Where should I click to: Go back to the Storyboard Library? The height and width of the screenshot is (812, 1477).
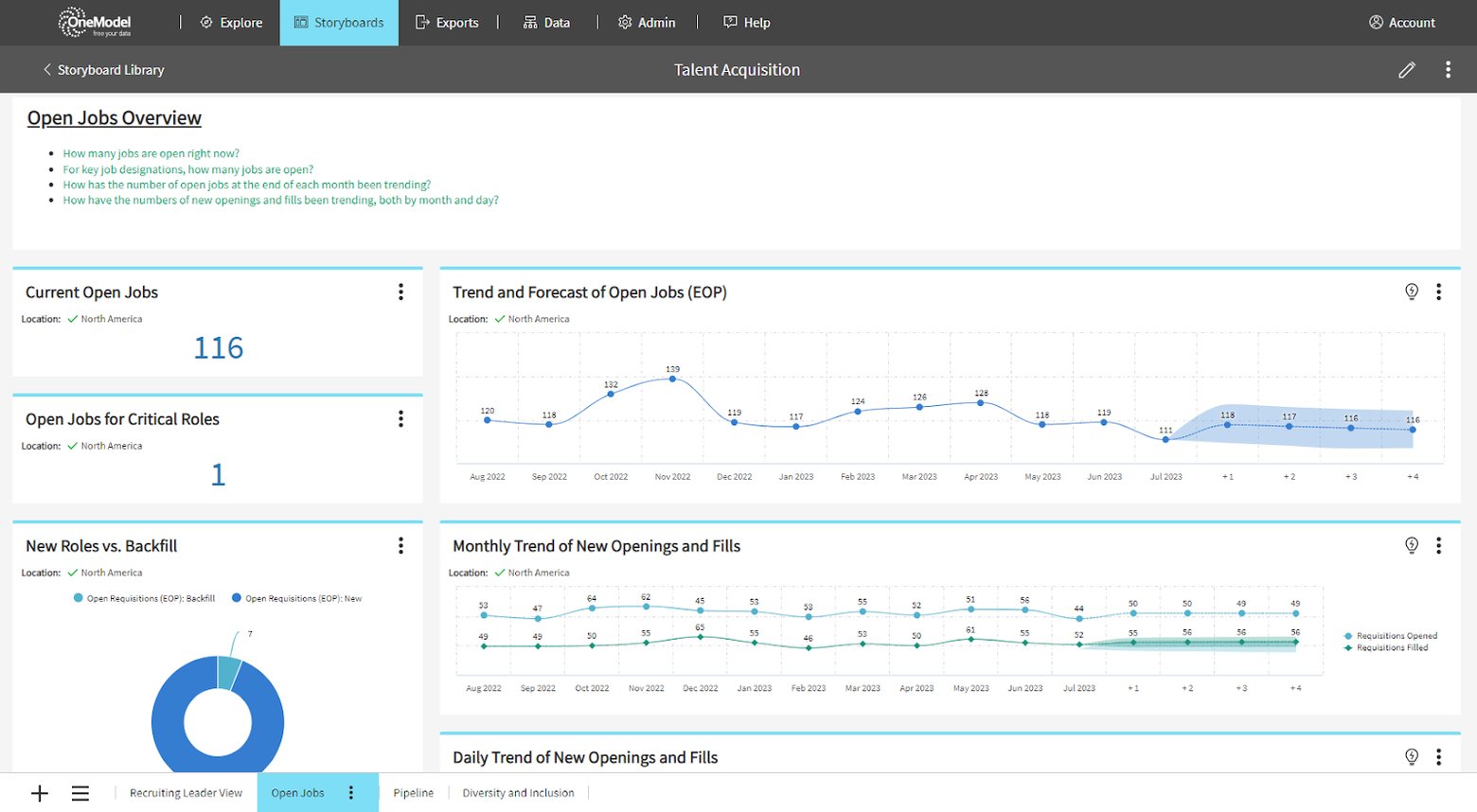[103, 69]
